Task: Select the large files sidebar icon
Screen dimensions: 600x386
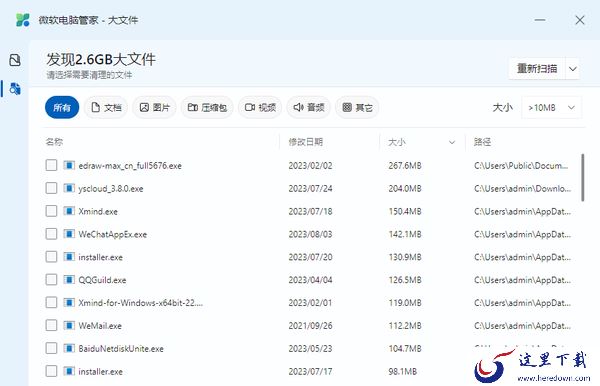Action: [x=15, y=88]
